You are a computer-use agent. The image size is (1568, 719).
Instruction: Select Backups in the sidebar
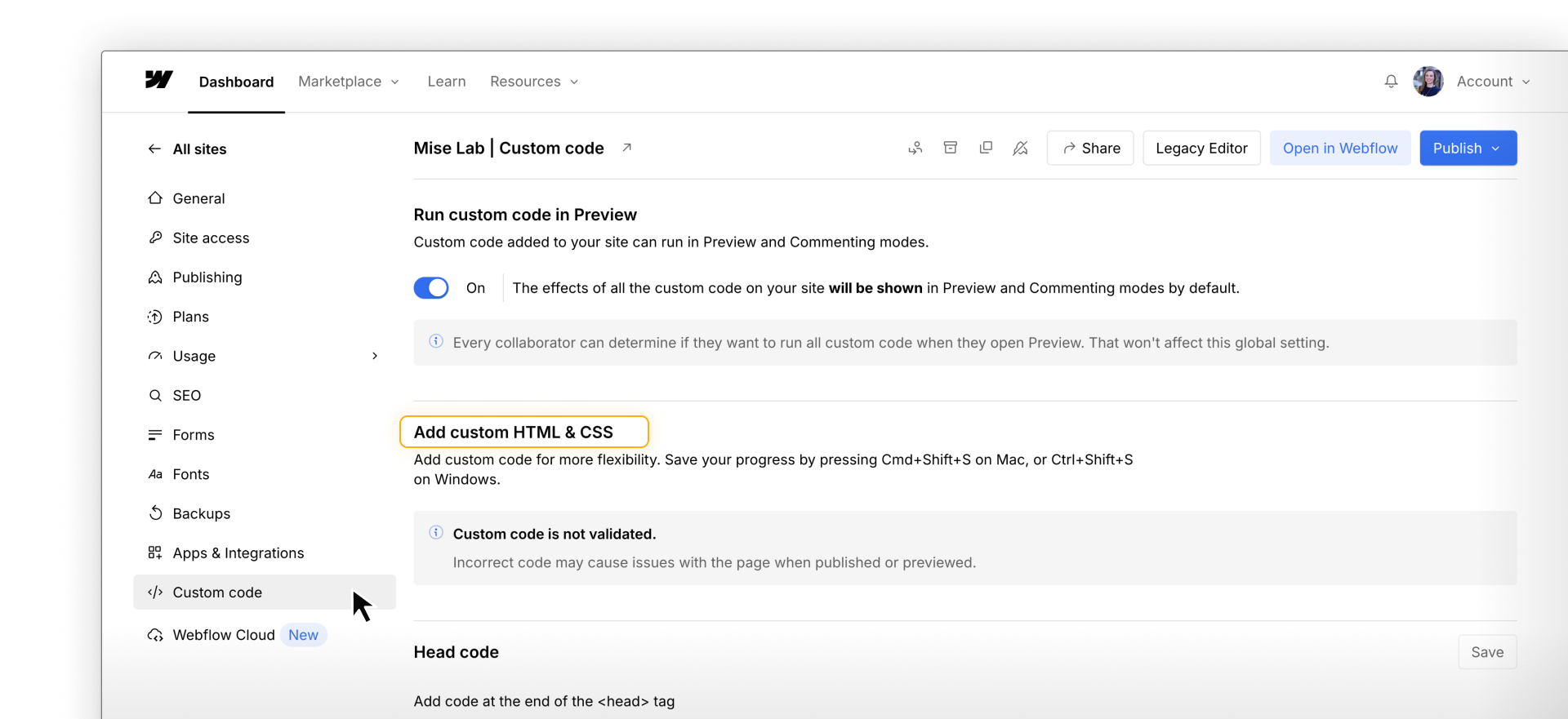tap(265, 513)
